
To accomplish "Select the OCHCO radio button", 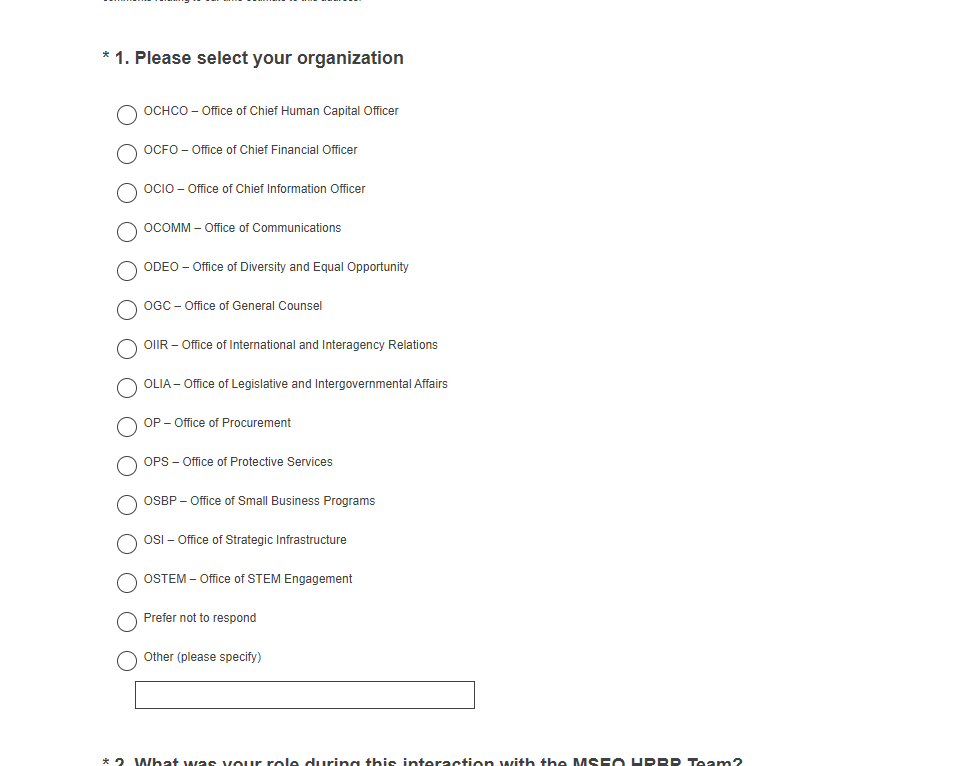I will pos(127,115).
